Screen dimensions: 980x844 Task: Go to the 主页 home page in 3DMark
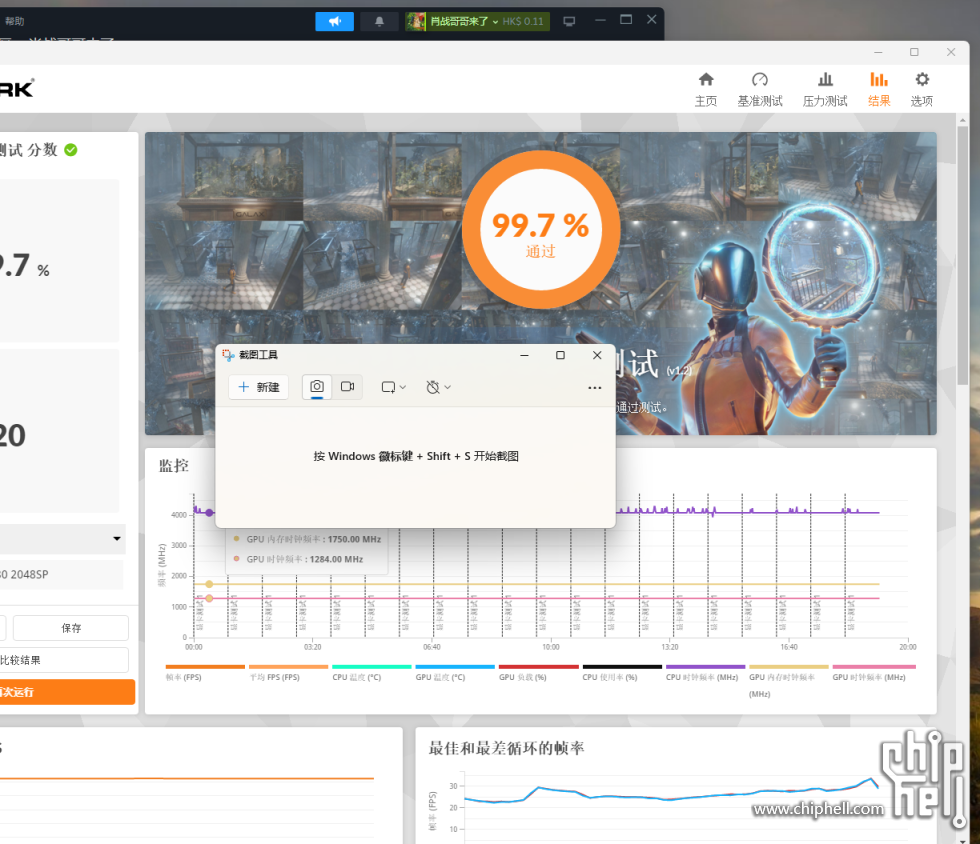(x=706, y=89)
